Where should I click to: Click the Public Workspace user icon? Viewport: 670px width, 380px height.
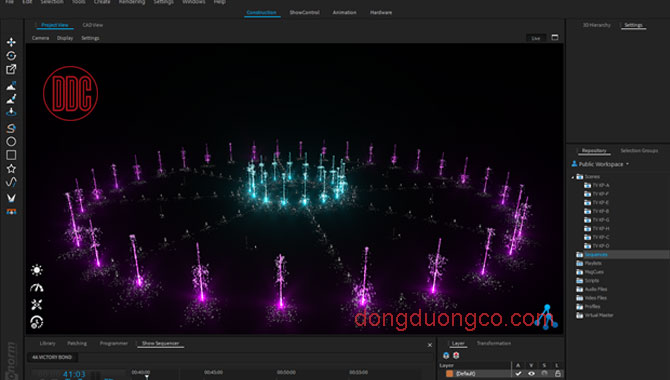tap(574, 164)
